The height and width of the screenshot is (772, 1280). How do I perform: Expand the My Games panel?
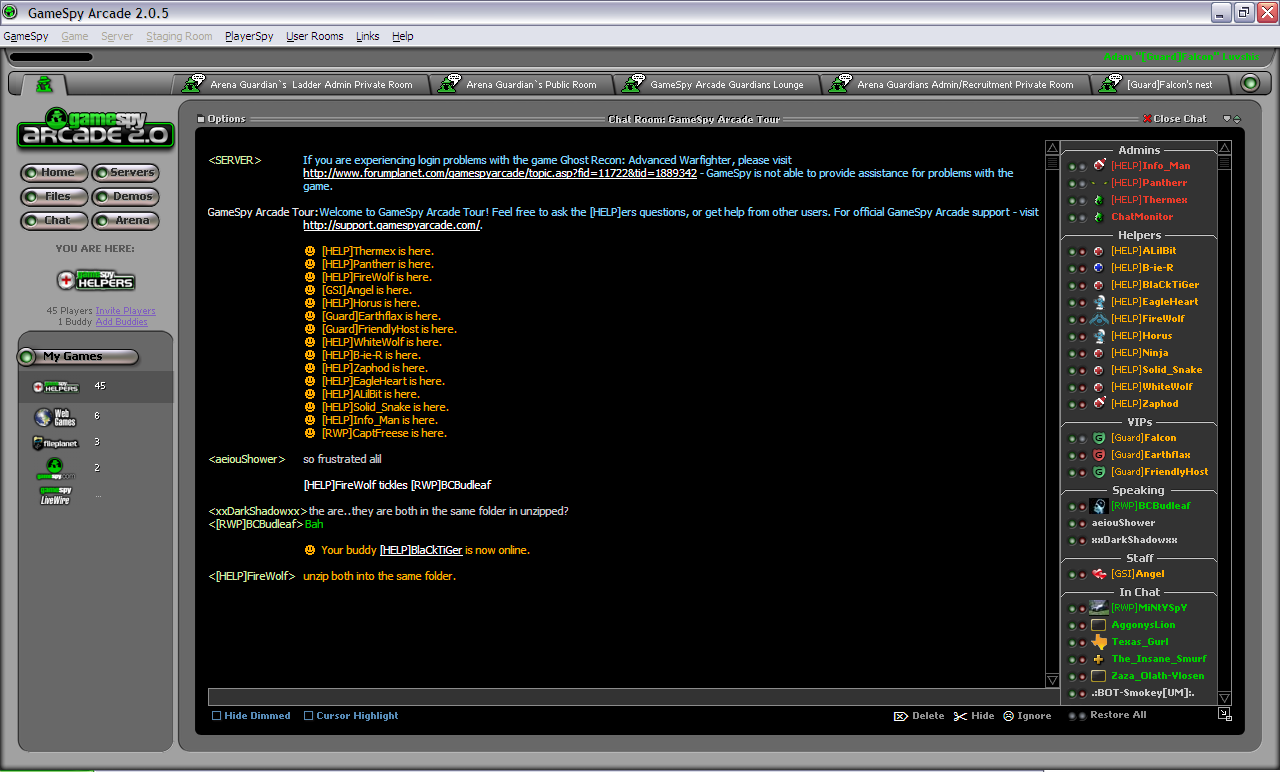[78, 356]
